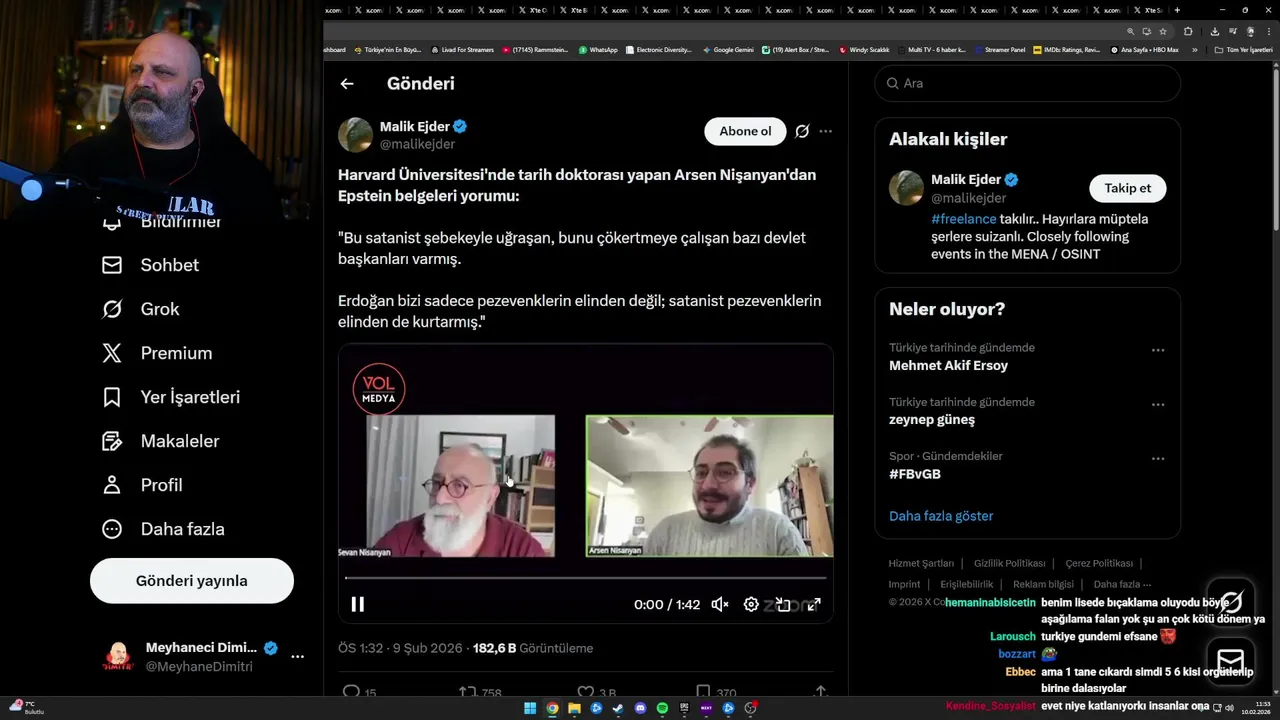The image size is (1280, 720).
Task: Pause the video
Action: 357,604
